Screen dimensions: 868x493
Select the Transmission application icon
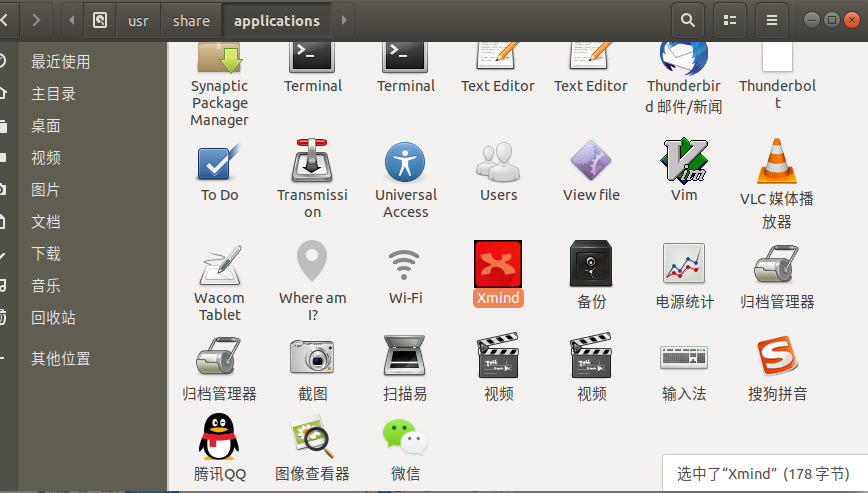312,160
